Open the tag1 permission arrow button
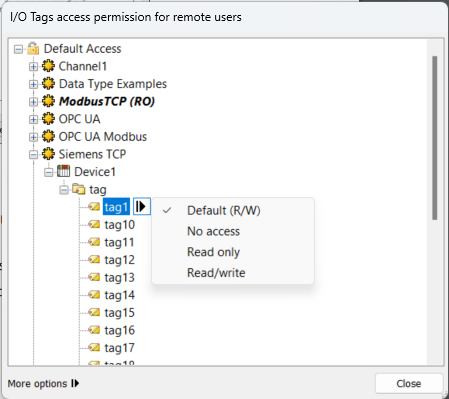449x399 pixels. pyautogui.click(x=142, y=207)
